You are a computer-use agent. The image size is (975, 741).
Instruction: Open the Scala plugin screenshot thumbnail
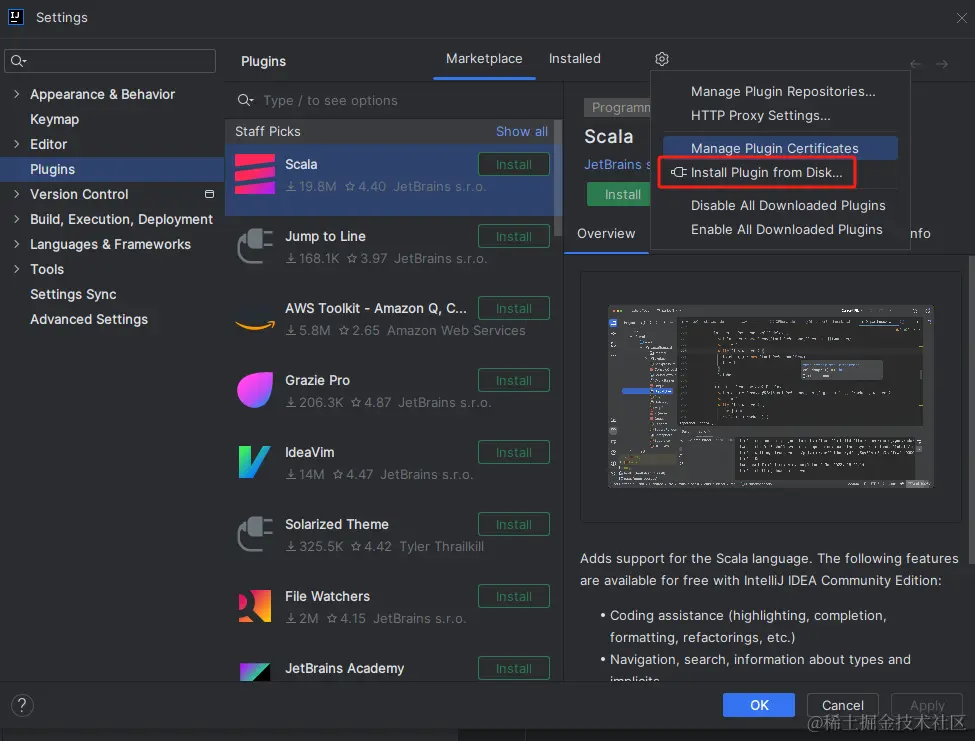tap(770, 397)
